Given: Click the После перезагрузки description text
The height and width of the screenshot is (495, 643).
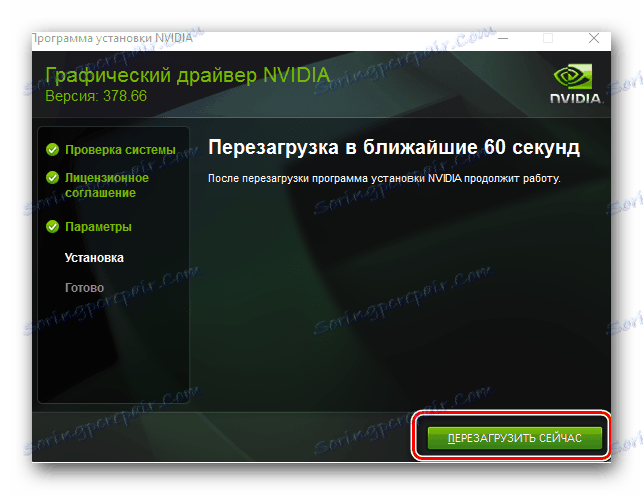Looking at the screenshot, I should pyautogui.click(x=384, y=178).
